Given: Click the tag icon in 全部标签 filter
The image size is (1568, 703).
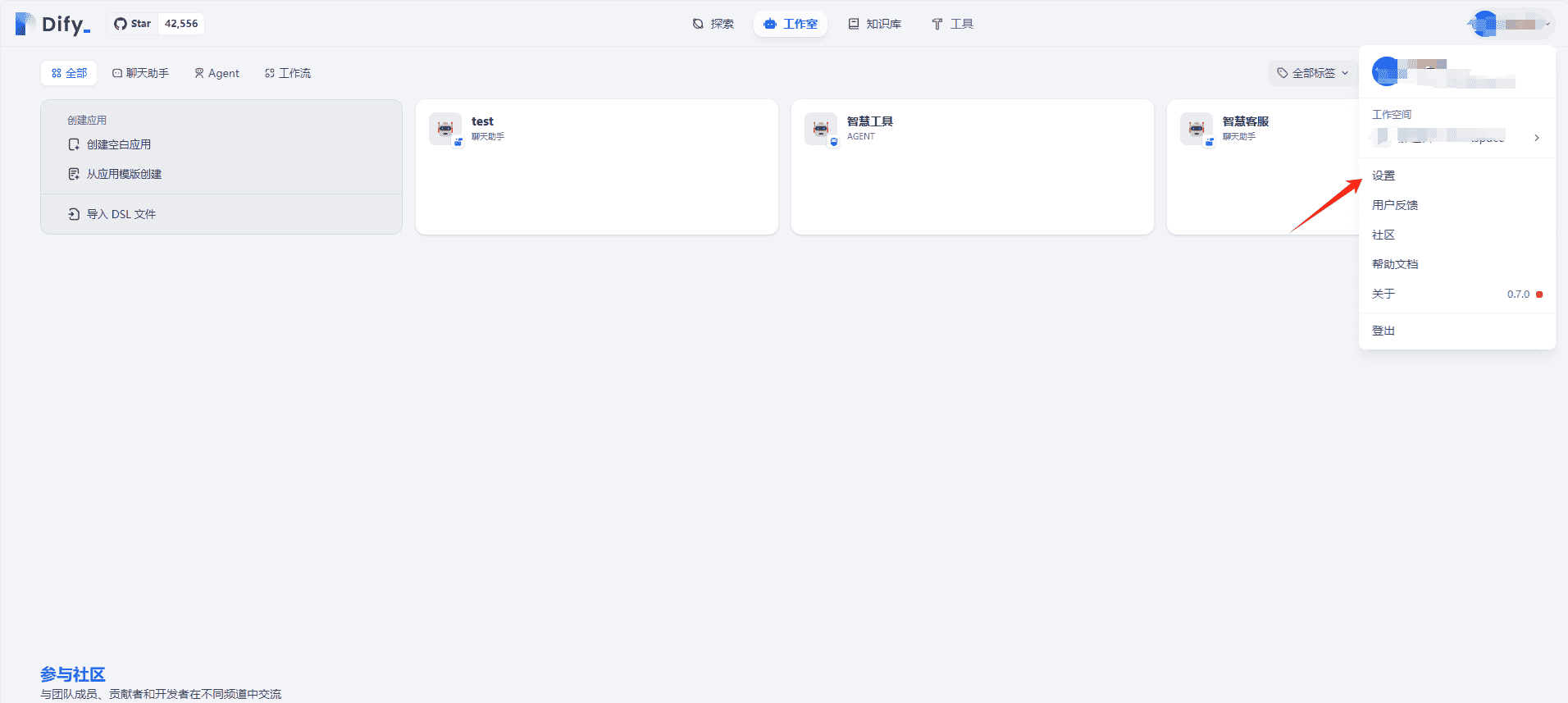Looking at the screenshot, I should [1283, 73].
